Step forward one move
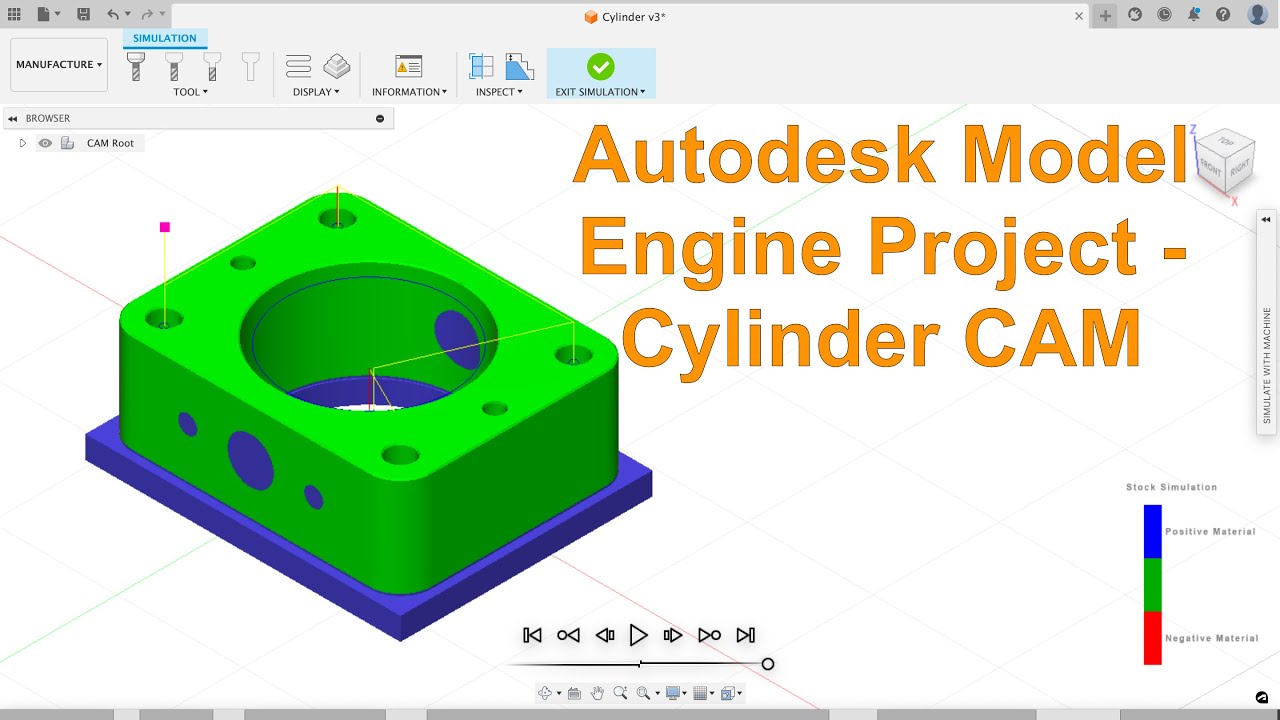 pos(673,635)
